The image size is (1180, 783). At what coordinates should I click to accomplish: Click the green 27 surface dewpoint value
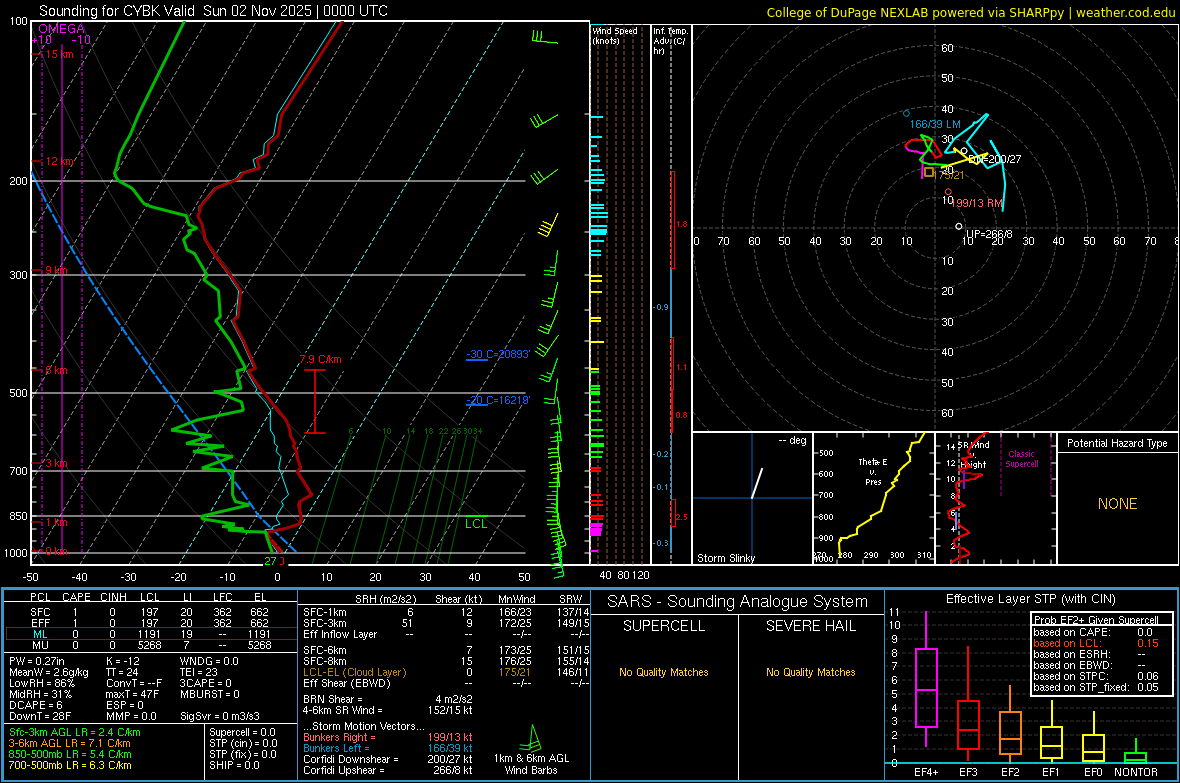[x=269, y=561]
